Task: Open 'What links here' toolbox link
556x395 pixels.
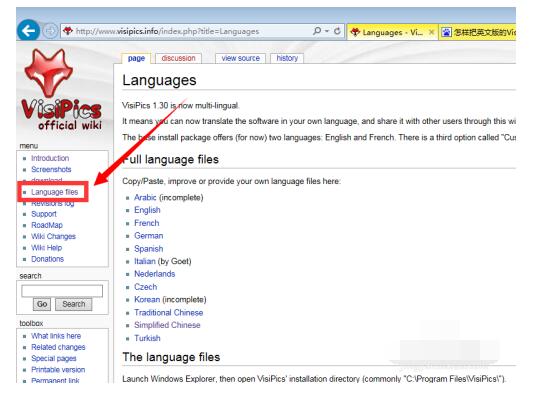Action: pyautogui.click(x=56, y=336)
